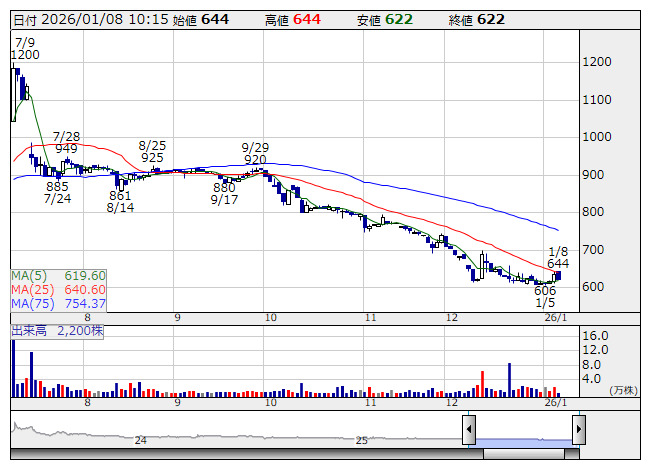Click the MA(75) legend entry
Screen dimensions: 653x470
coord(58,303)
